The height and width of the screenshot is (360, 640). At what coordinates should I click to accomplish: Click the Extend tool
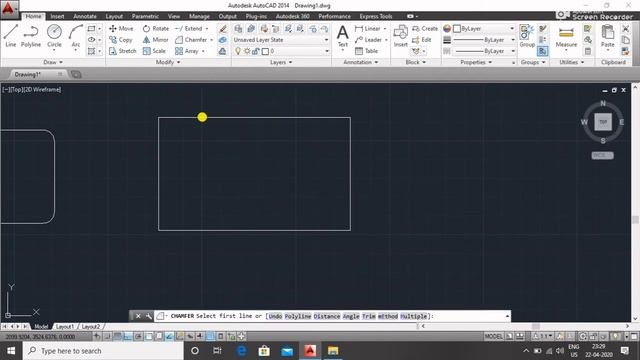coord(189,29)
